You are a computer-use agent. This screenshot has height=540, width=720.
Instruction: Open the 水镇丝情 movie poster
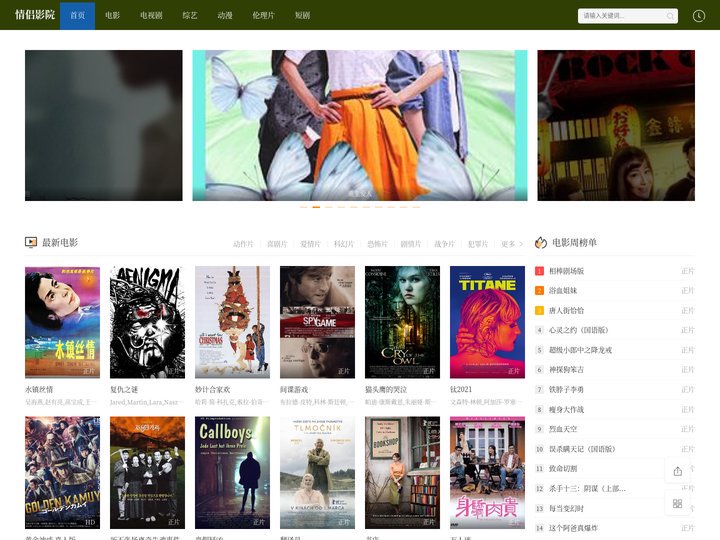pos(62,322)
